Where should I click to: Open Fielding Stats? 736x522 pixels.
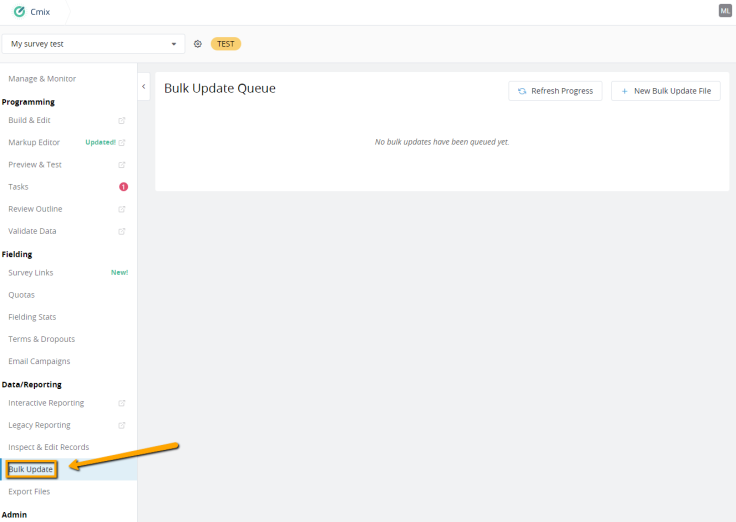click(x=32, y=317)
